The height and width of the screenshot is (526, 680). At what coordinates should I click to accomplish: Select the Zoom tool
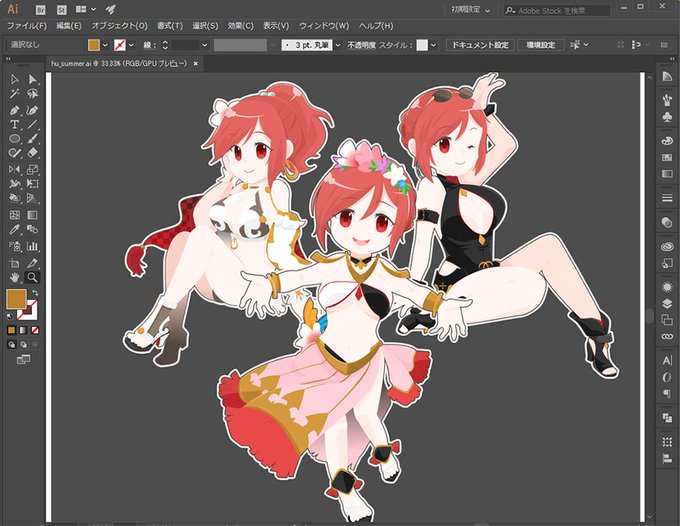click(x=32, y=278)
